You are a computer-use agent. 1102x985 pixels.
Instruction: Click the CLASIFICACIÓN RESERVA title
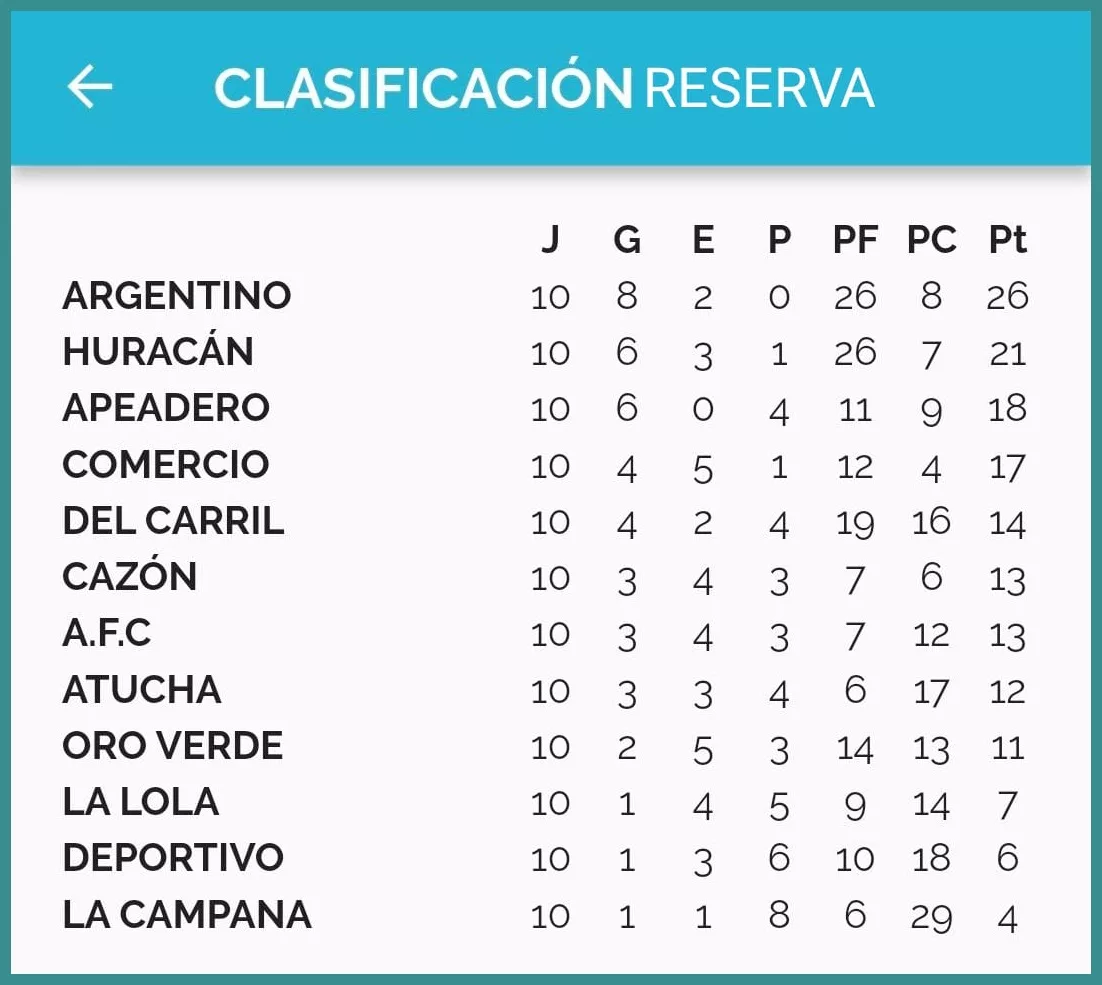pos(544,88)
